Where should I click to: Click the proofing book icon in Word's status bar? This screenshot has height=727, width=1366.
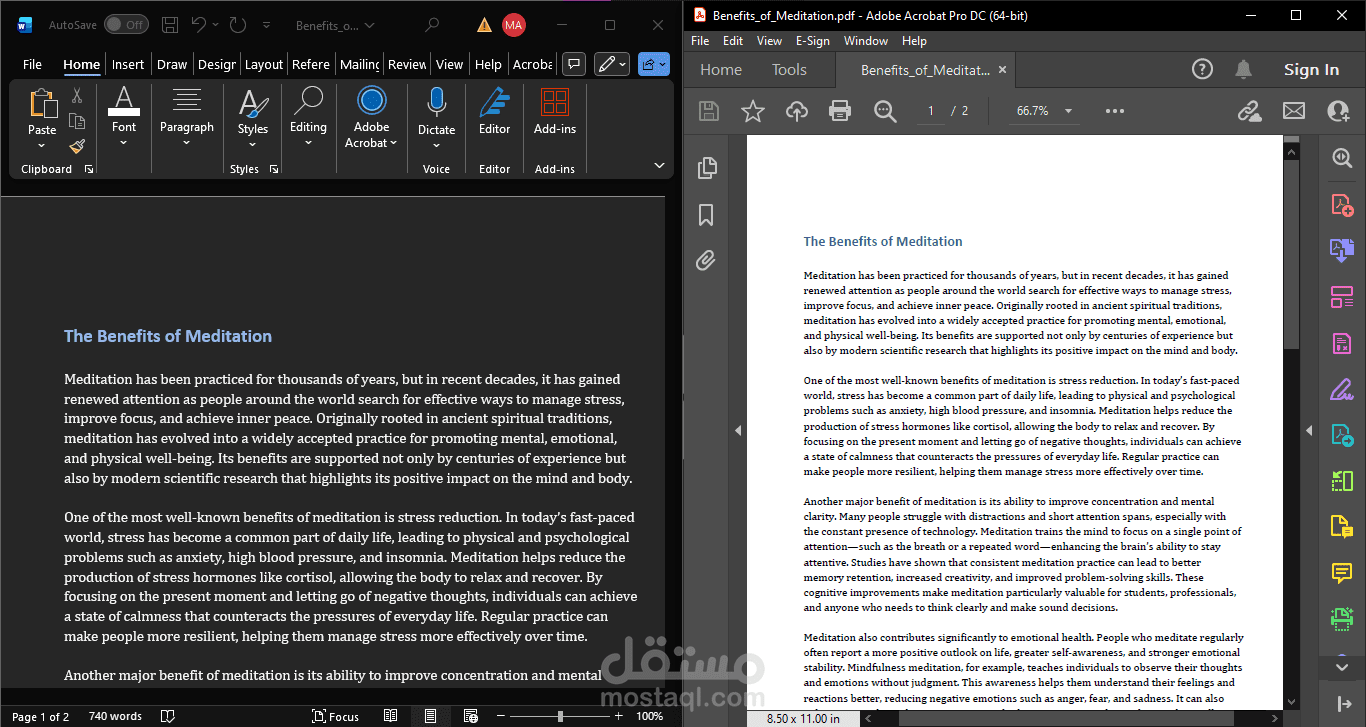coord(168,716)
